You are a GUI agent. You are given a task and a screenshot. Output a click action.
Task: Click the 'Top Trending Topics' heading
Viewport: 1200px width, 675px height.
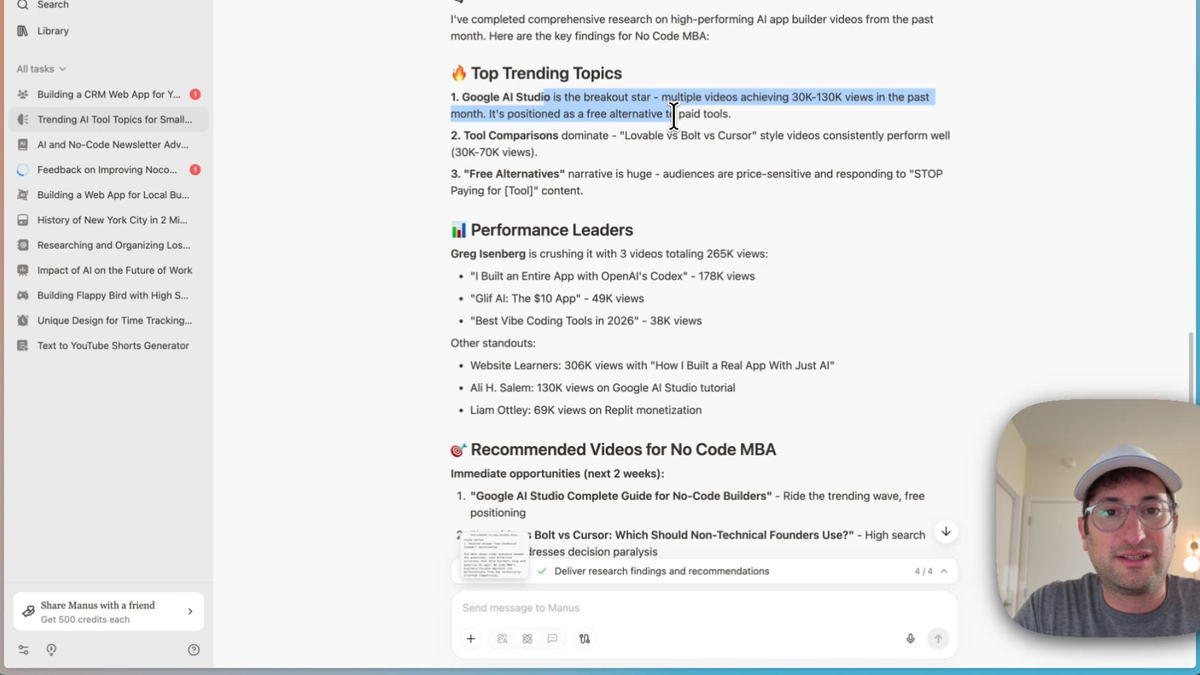click(546, 73)
